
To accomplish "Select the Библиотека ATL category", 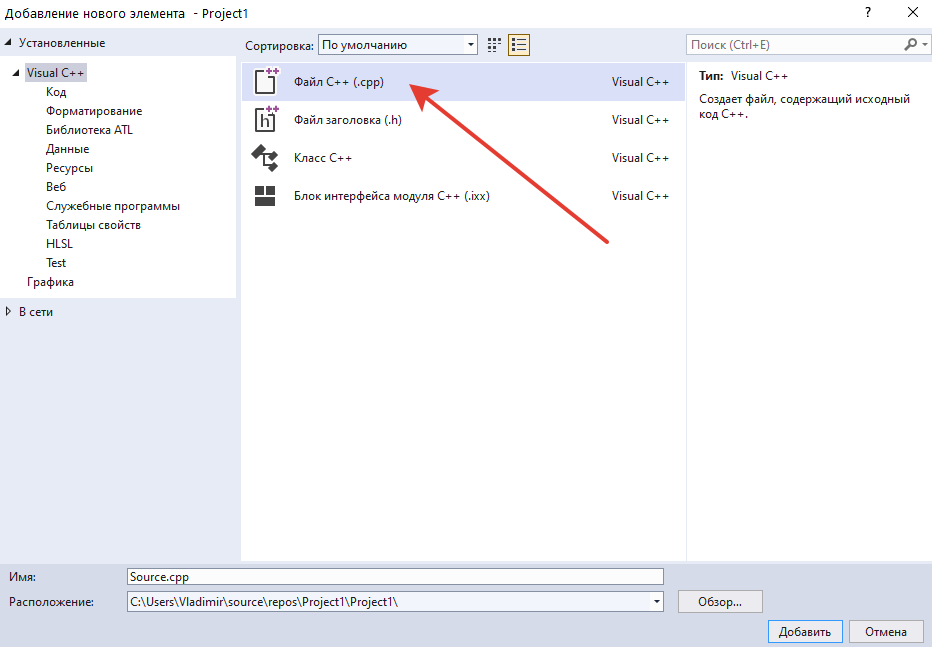I will point(89,130).
